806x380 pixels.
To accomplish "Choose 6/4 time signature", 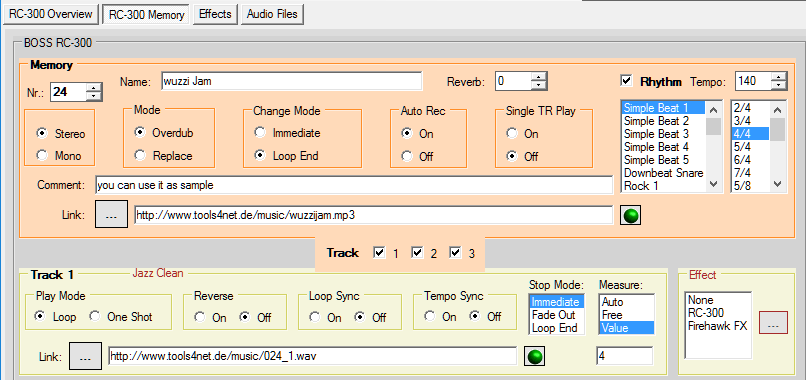I will click(750, 159).
